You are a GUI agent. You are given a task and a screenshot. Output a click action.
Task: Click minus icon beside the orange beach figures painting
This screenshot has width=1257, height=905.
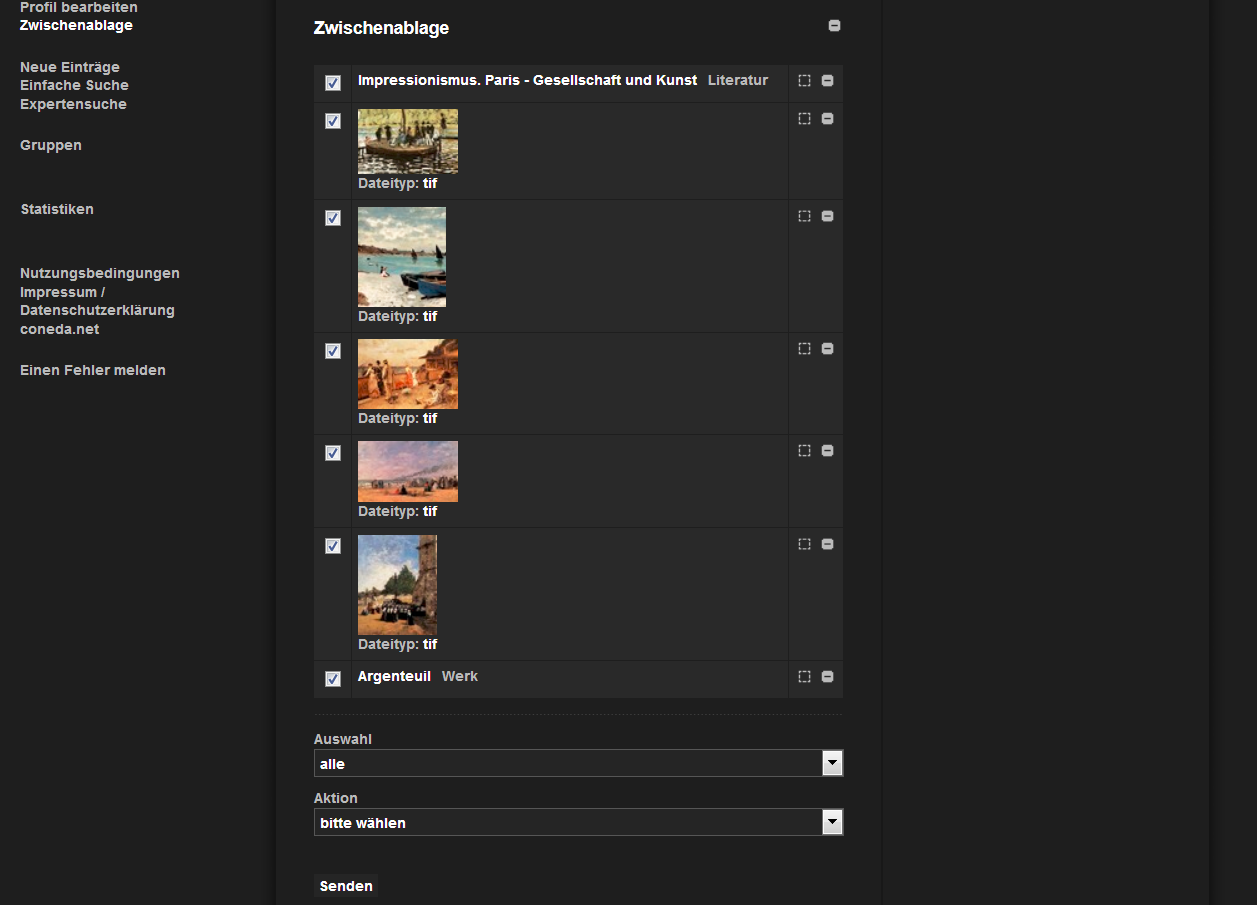[827, 349]
